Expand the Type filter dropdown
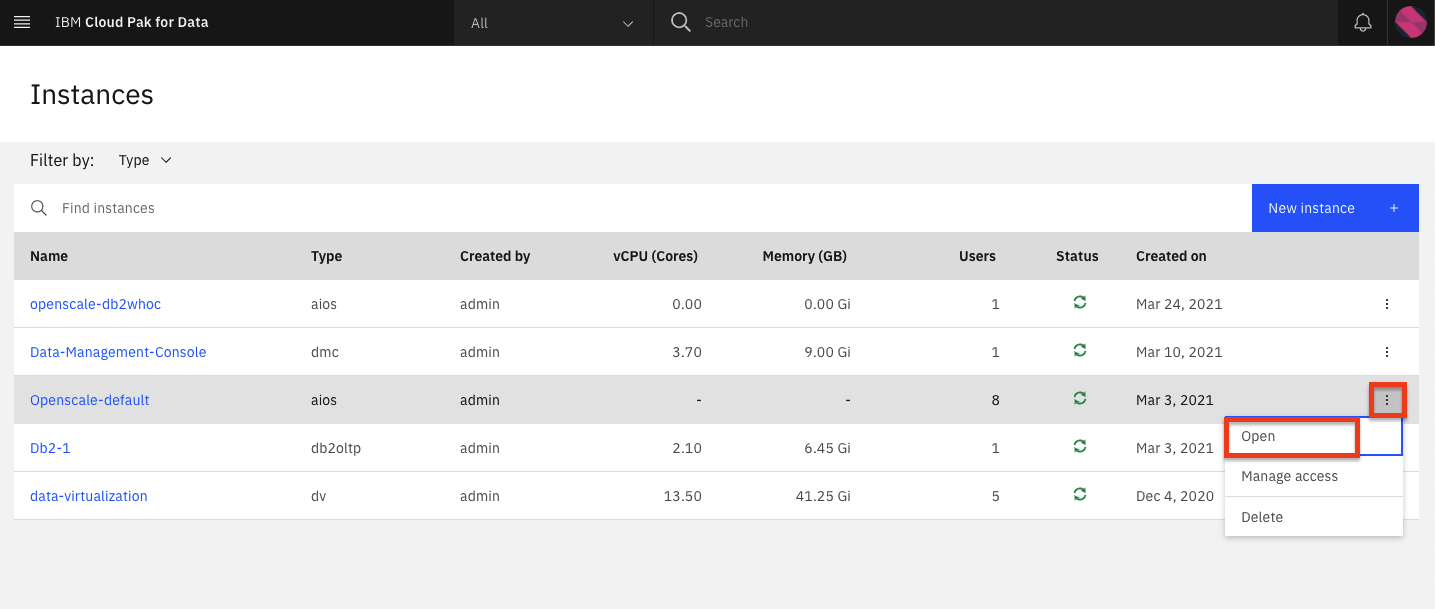The height and width of the screenshot is (609, 1435). point(145,160)
